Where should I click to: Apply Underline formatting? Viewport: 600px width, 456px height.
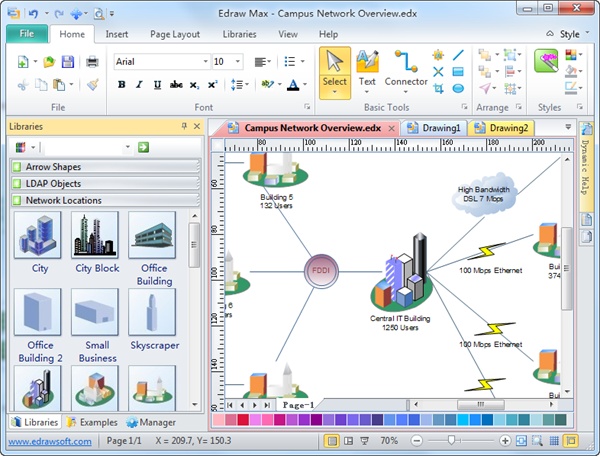coord(157,85)
